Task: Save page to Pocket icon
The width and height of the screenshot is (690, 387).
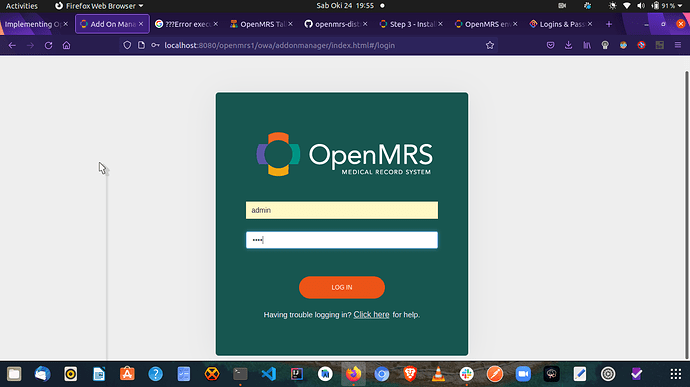Action: coord(551,45)
